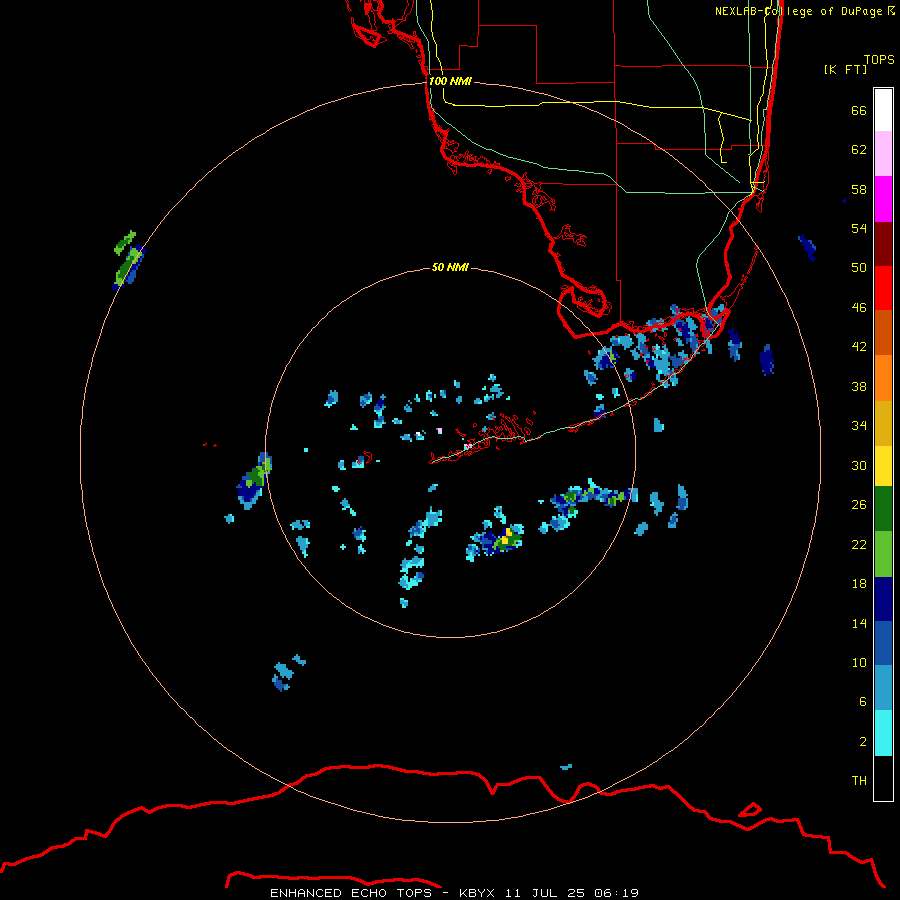900x900 pixels.
Task: Click the "50 NMI" range ring label
Action: tap(450, 267)
